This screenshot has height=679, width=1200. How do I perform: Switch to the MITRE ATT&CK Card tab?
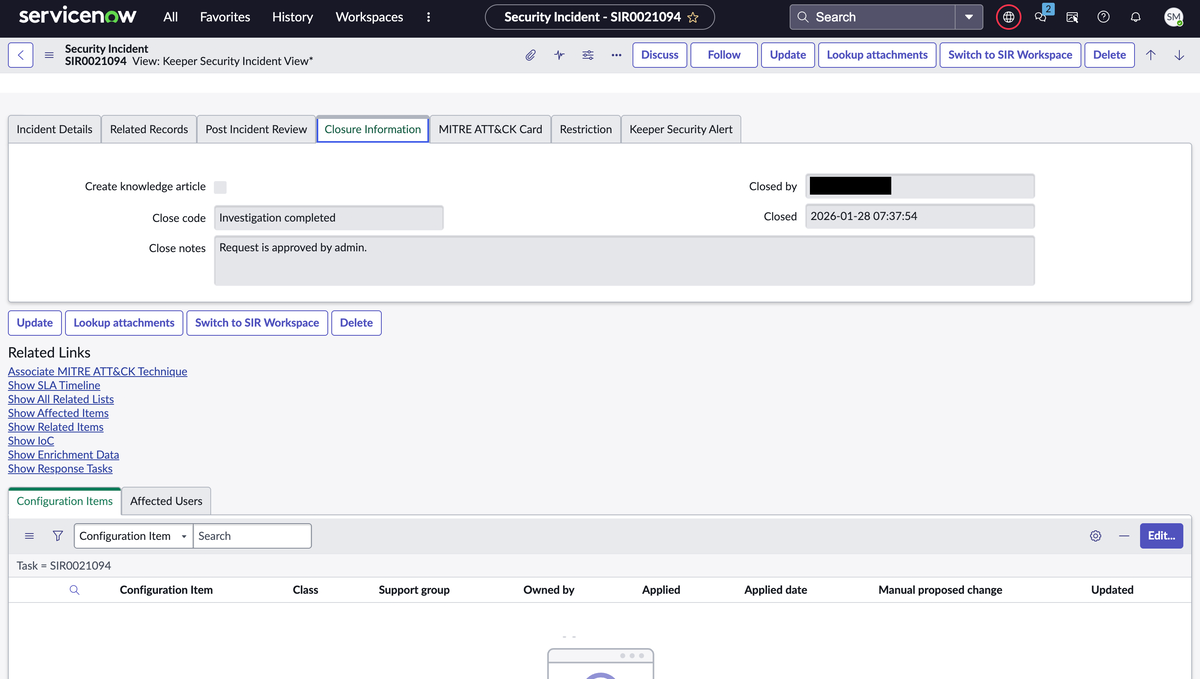490,129
